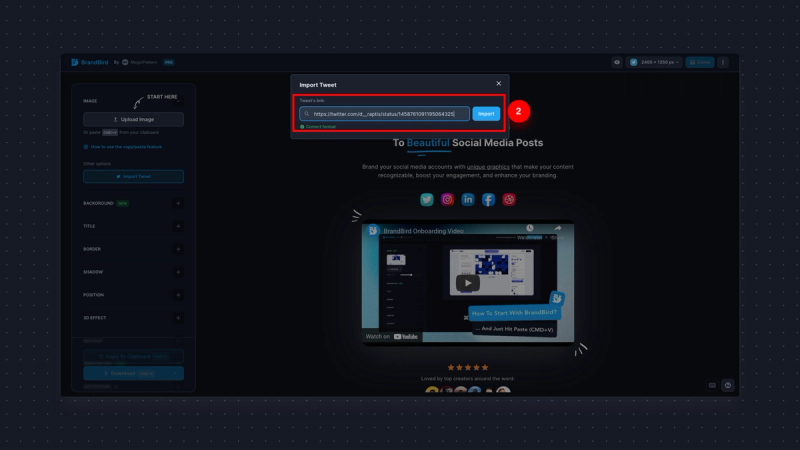Click the blue Import button

click(486, 114)
